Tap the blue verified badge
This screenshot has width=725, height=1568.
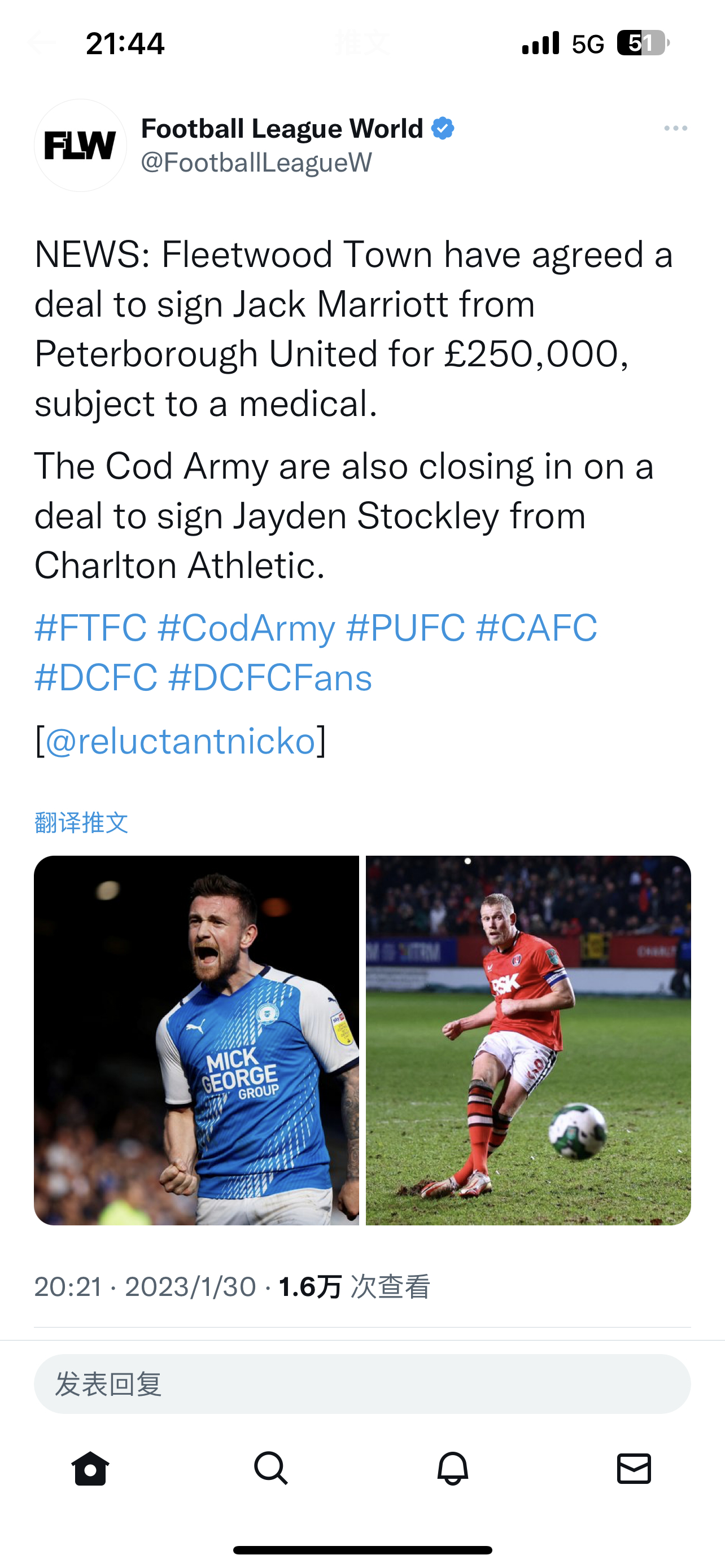click(443, 129)
